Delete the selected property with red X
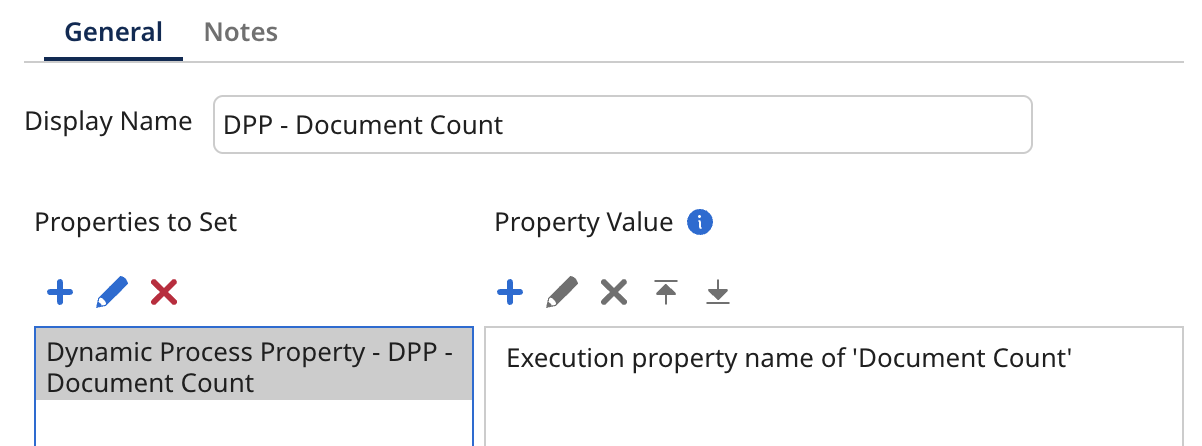The width and height of the screenshot is (1202, 446). [164, 292]
